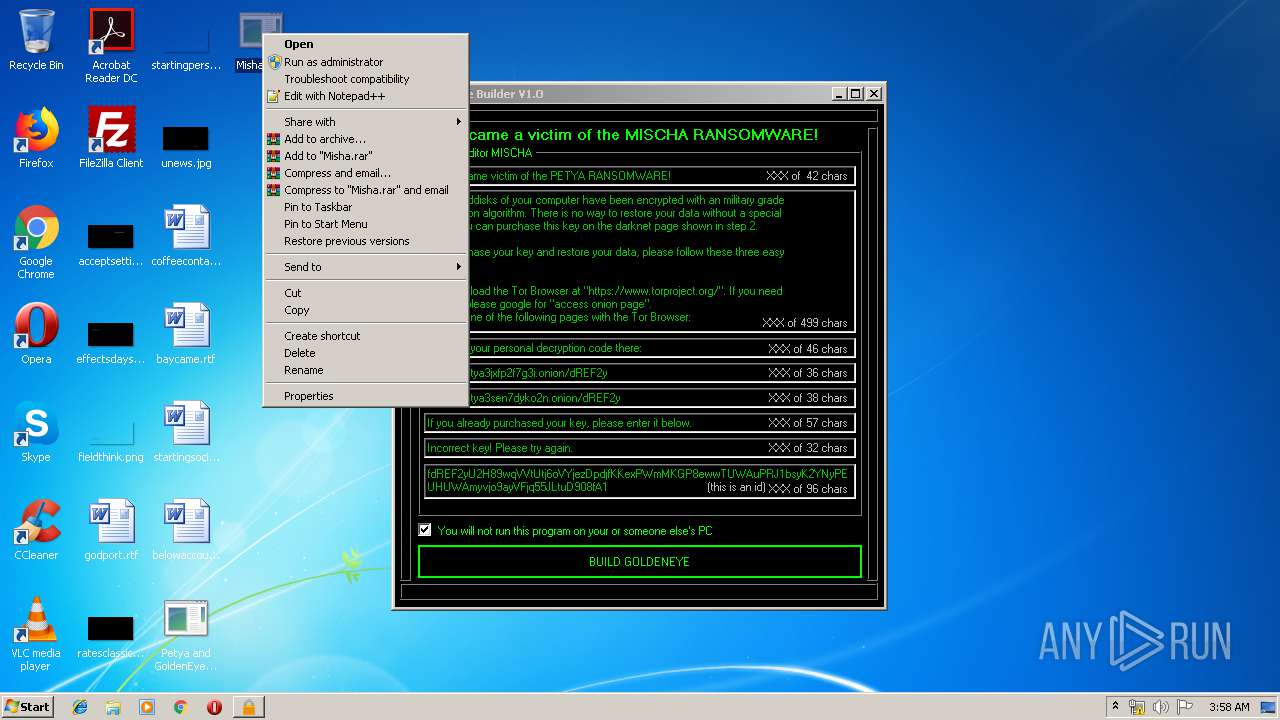Open Skype desktop shortcut

pos(36,432)
